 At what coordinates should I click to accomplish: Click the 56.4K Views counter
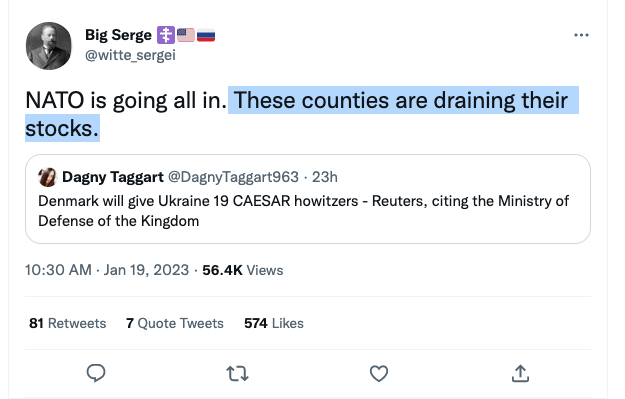(243, 270)
